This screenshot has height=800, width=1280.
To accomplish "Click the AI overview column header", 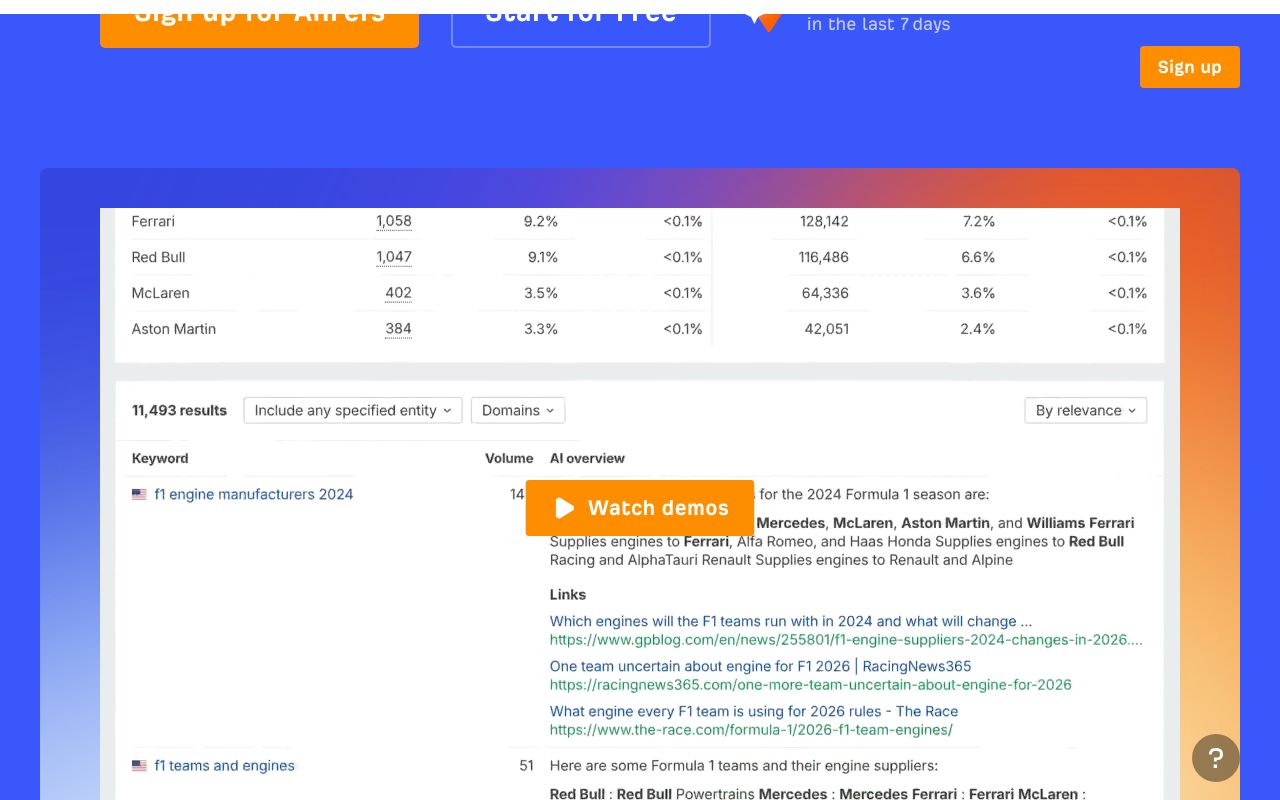I will [x=587, y=458].
